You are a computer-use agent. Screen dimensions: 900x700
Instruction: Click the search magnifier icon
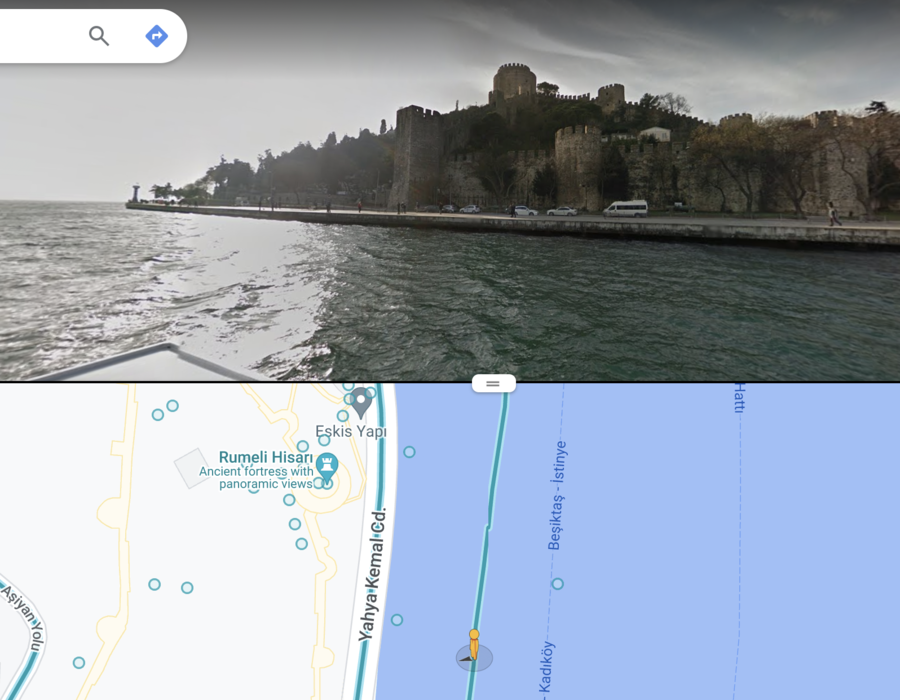click(99, 36)
